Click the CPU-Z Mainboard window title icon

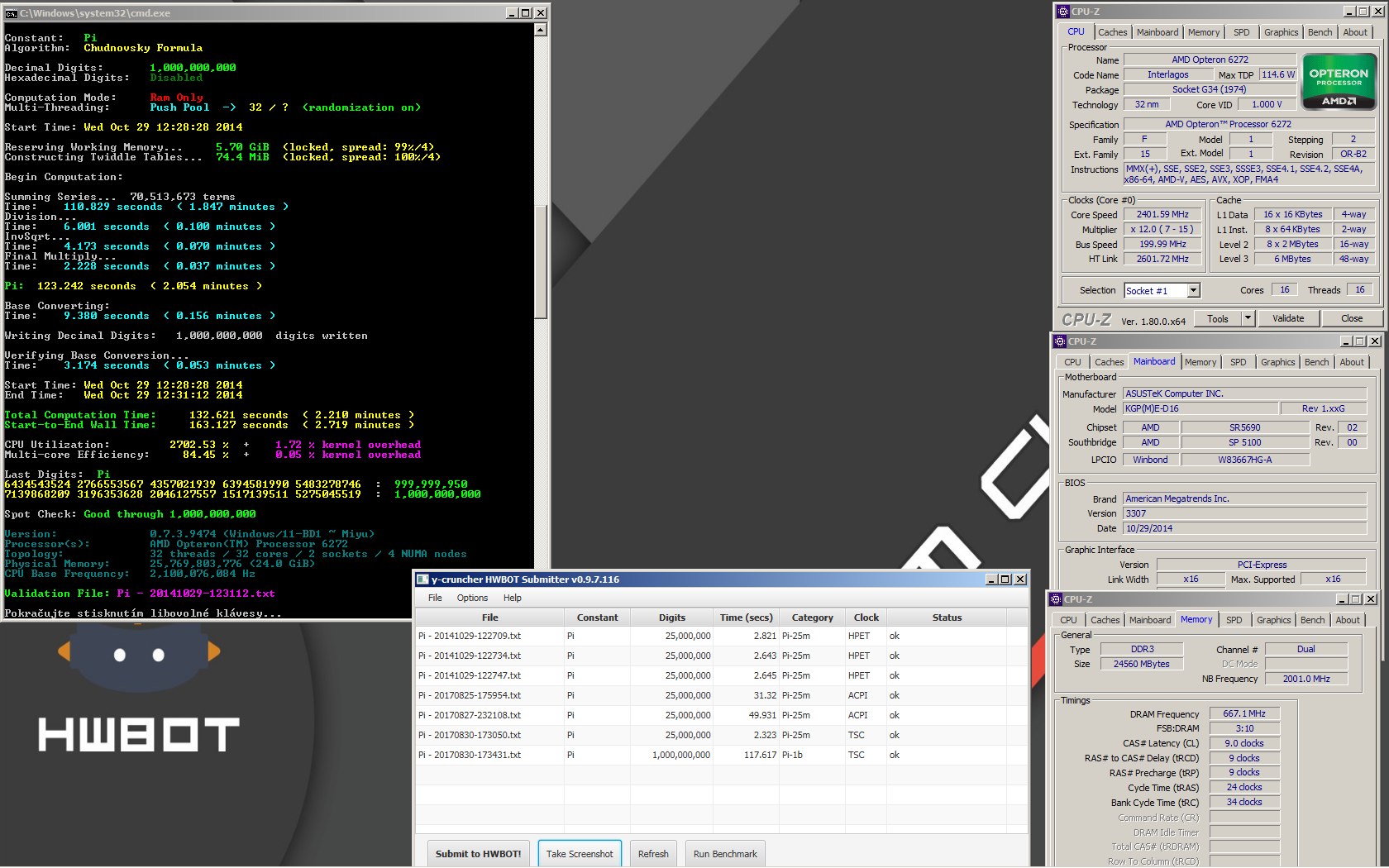coord(1059,341)
